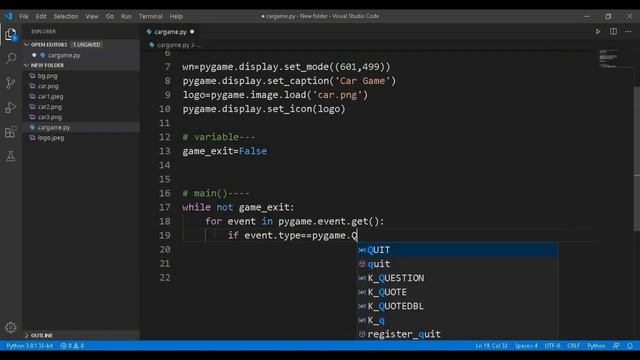Click CRLF end of line selector
Screen dimensions: 640x360
pos(573,346)
